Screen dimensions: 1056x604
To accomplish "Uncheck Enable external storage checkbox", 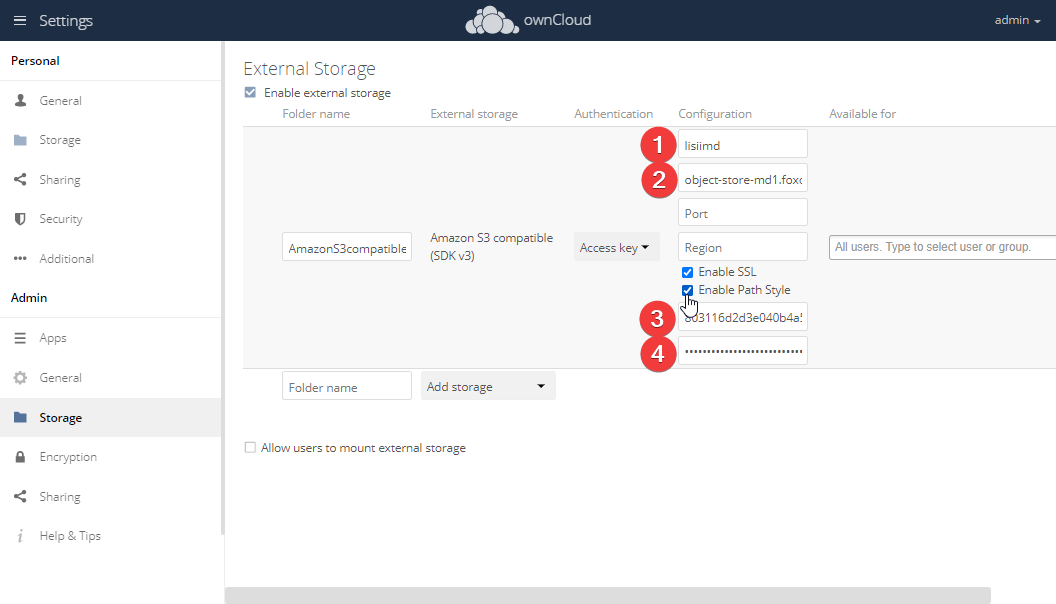I will click(250, 93).
